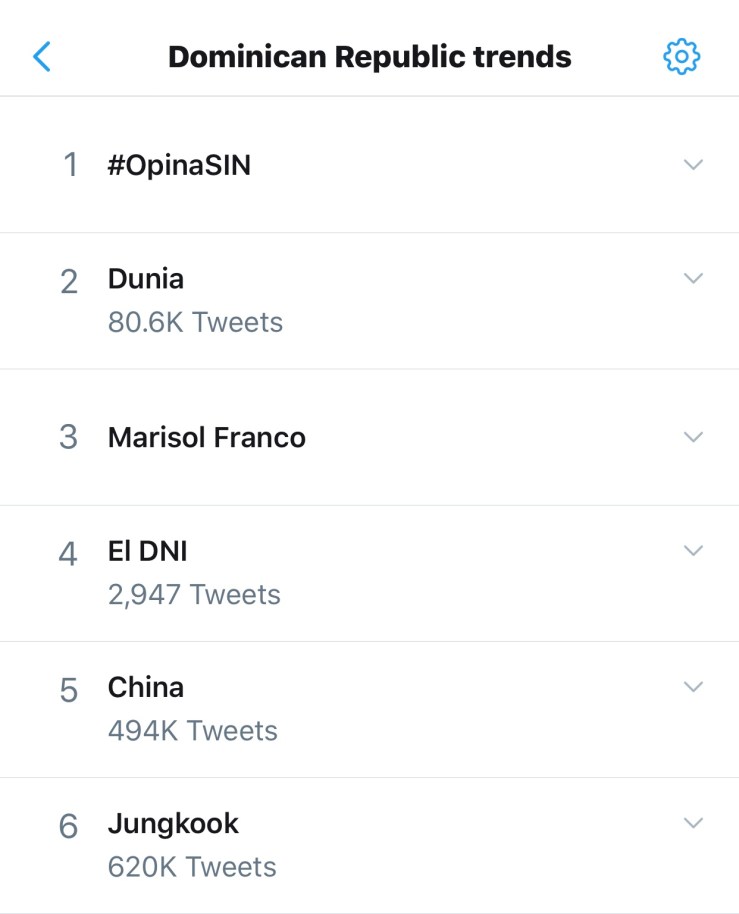This screenshot has height=914, width=739.
Task: Click the Dominican Republic trends title
Action: 369,57
